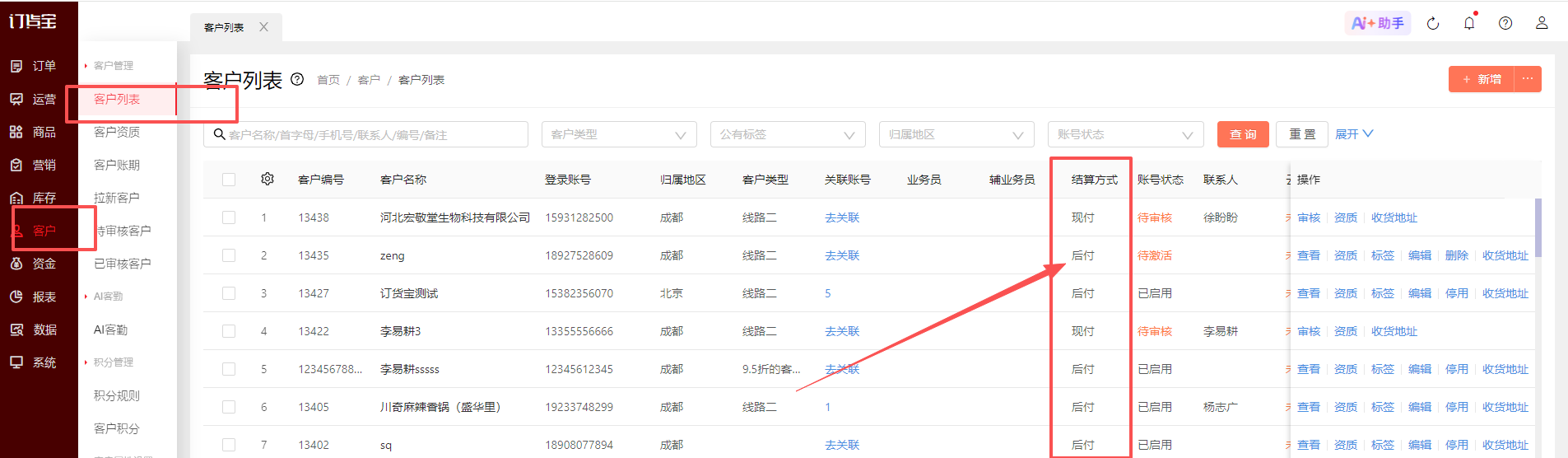Screen dimensions: 1568x458
Task: Click the Ai+助手 assistant button
Action: tap(1378, 23)
